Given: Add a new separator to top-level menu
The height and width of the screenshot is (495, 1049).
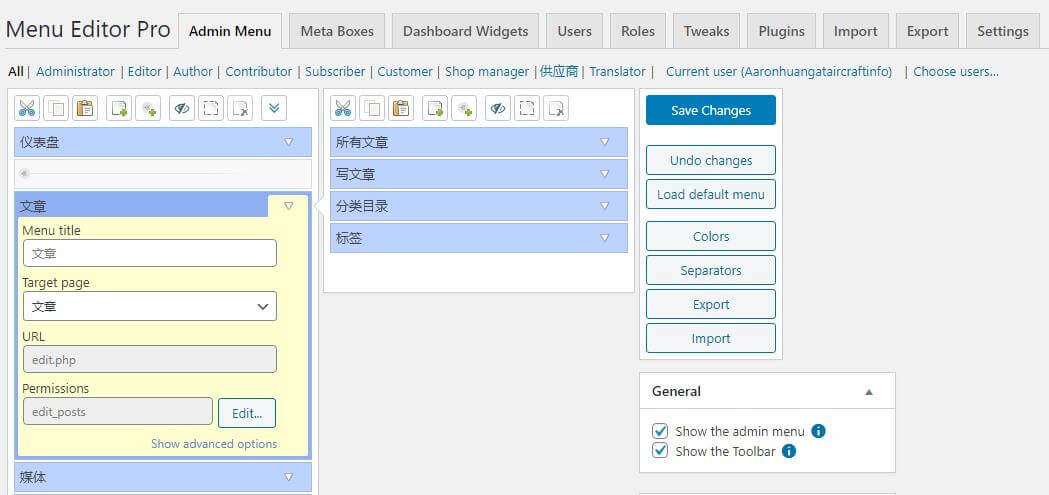Looking at the screenshot, I should click(148, 108).
